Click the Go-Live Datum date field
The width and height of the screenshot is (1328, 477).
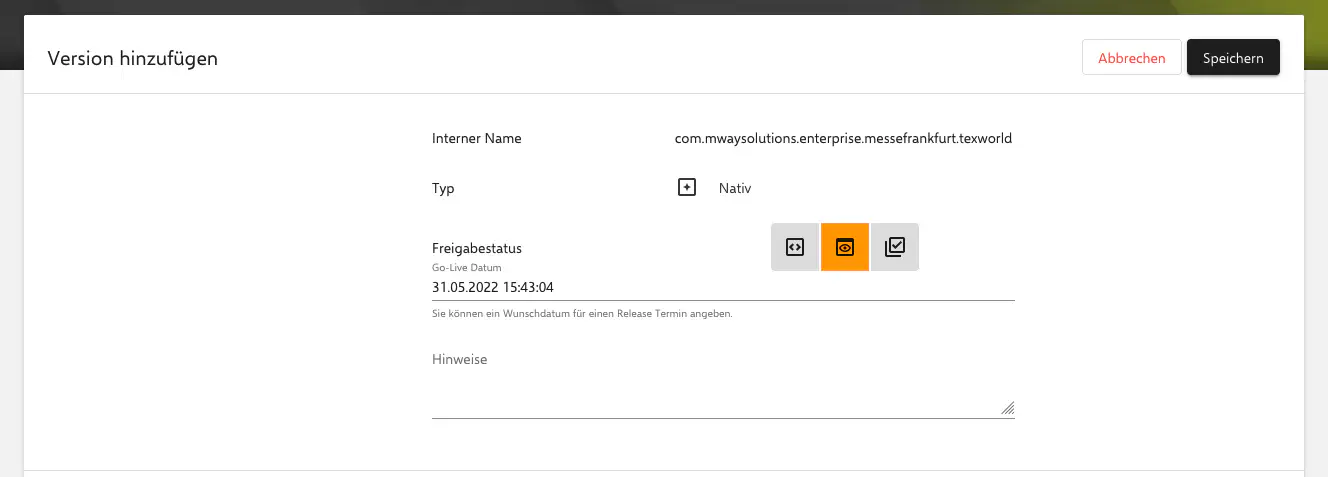[723, 287]
